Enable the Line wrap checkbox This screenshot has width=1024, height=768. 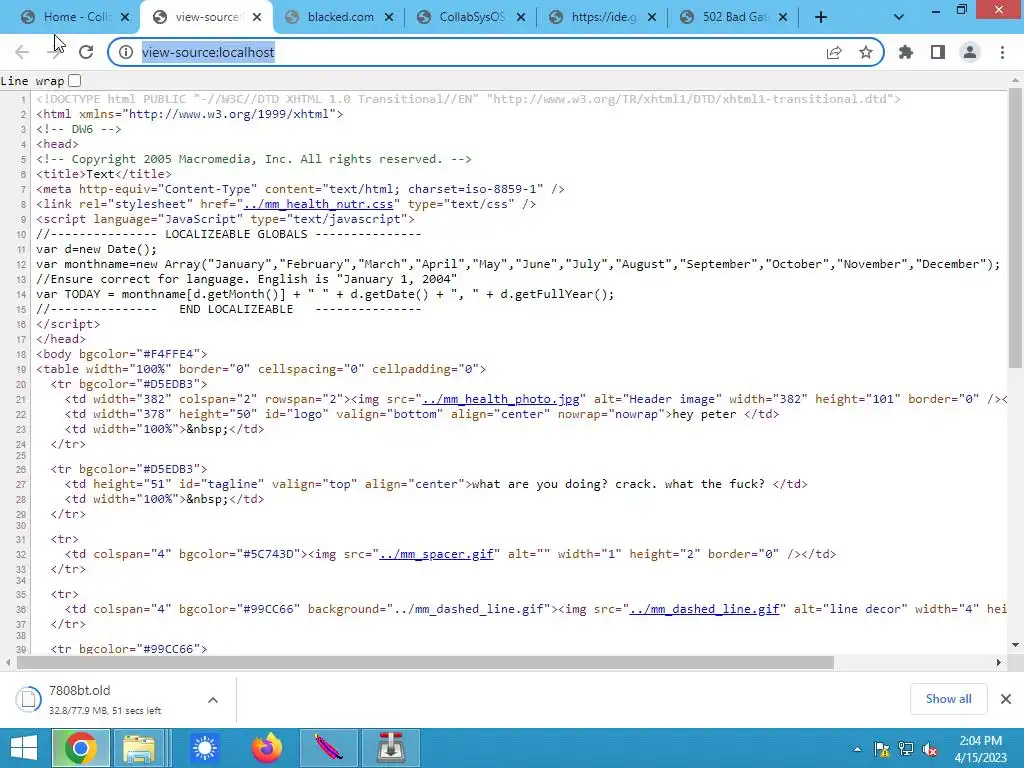tap(74, 81)
